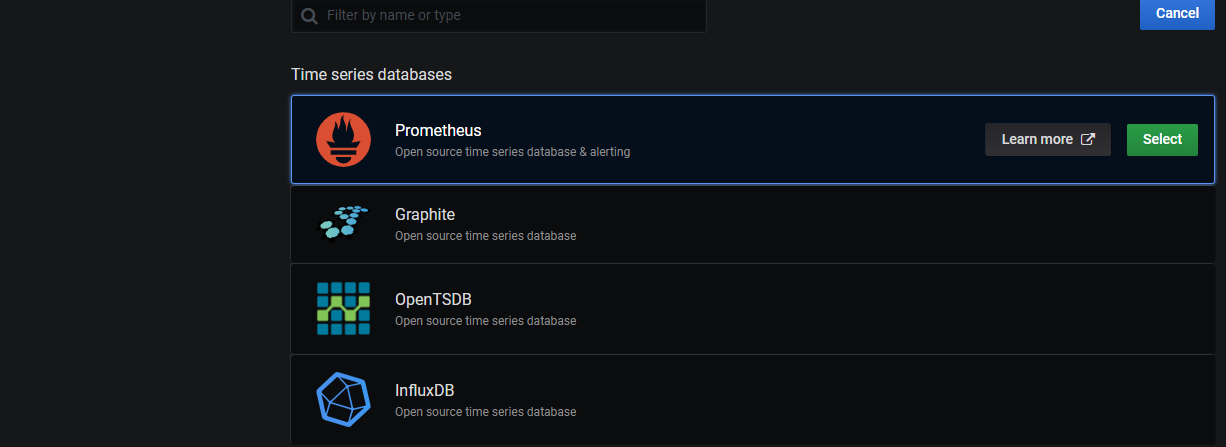Image resolution: width=1226 pixels, height=447 pixels.
Task: Click the magnifier search icon
Action: [309, 16]
